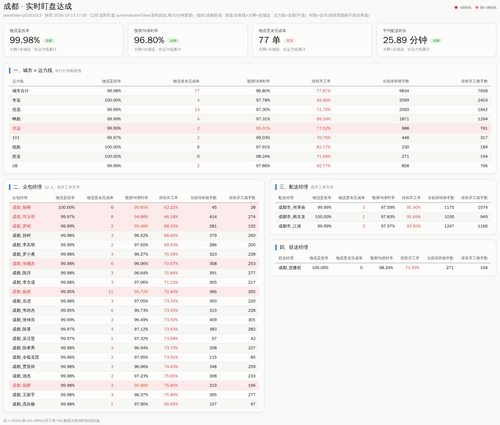Click the 62.22% cell in 众包经理 table

pos(171,207)
